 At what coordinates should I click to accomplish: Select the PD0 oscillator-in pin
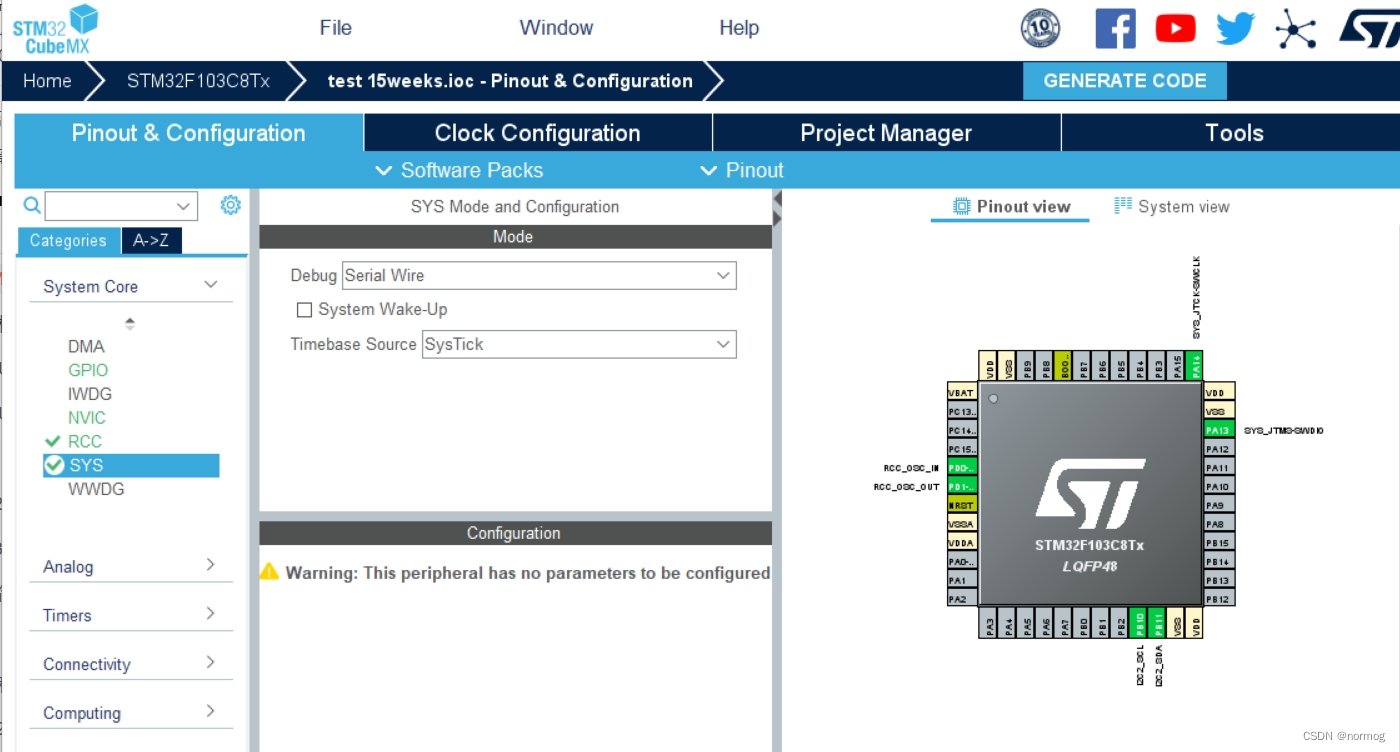click(962, 467)
